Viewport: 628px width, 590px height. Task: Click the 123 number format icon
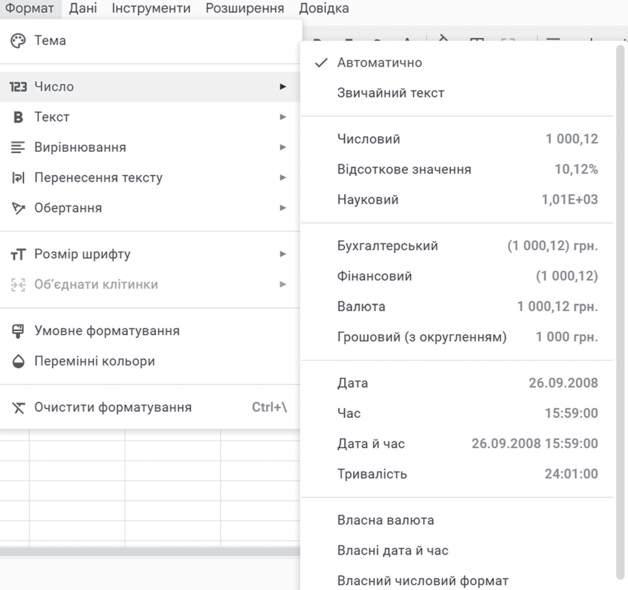point(18,87)
